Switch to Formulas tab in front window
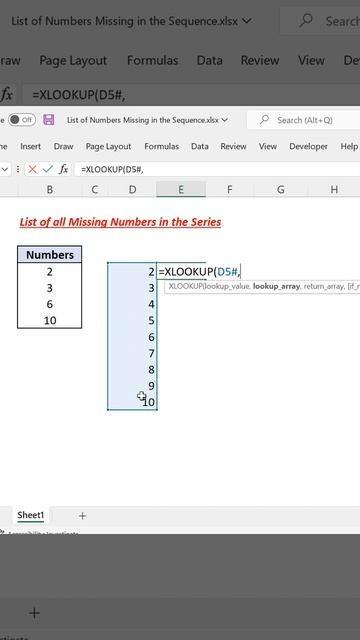Viewport: 360px width, 640px height. pyautogui.click(x=162, y=146)
